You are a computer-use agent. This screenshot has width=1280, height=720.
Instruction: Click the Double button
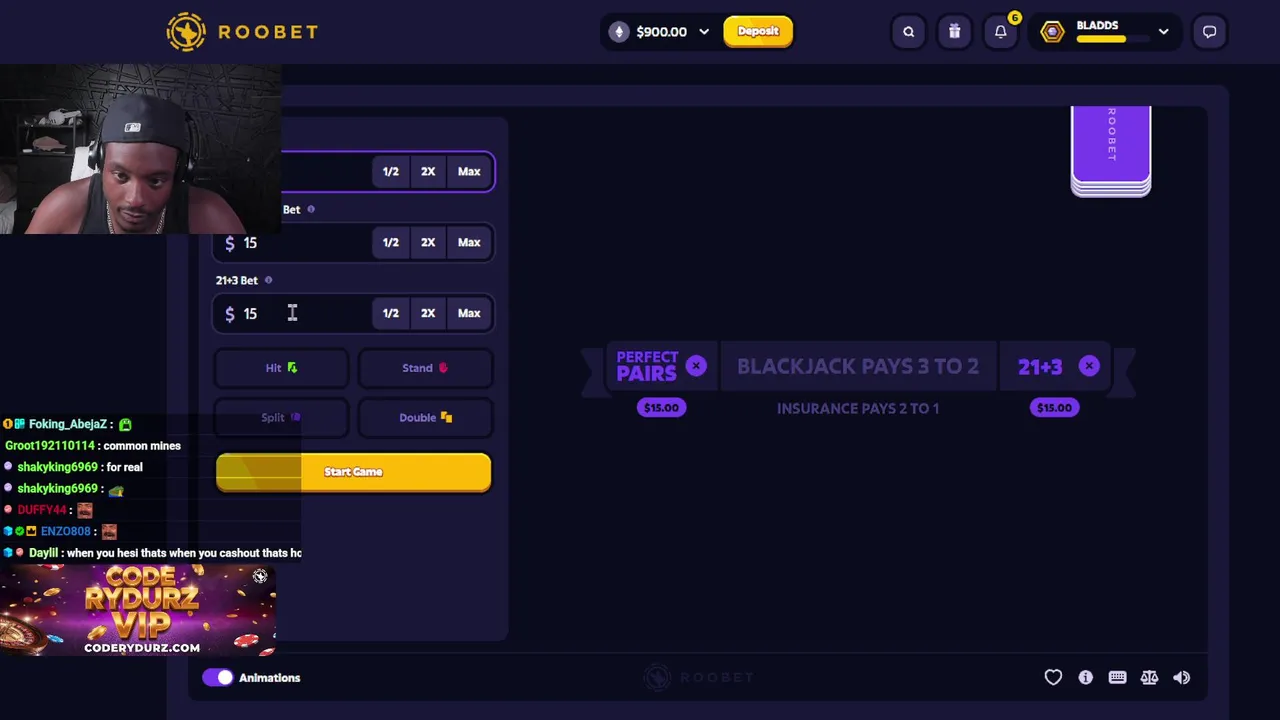pos(424,417)
